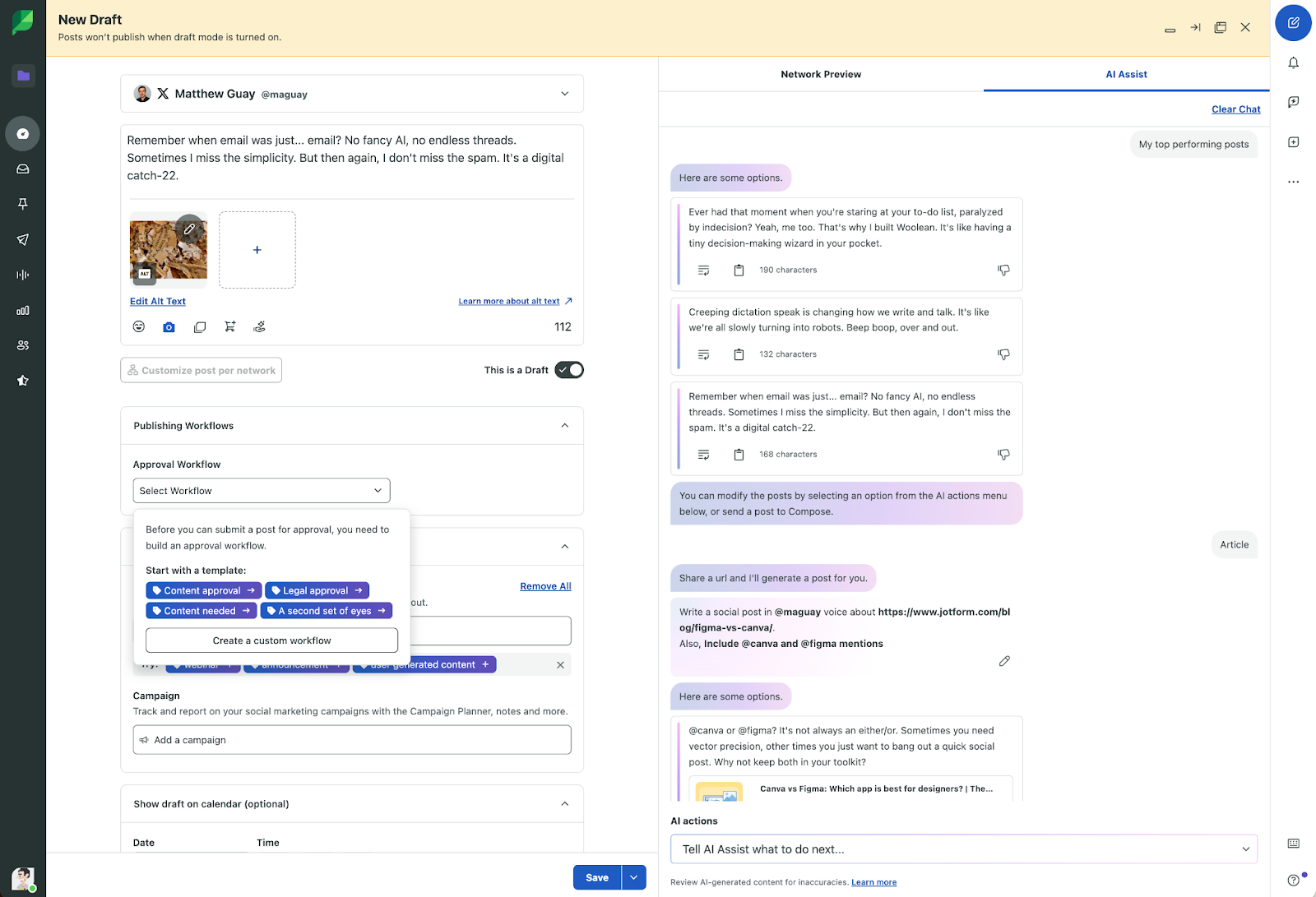Open the shopping cart product tag icon
This screenshot has width=1316, height=897.
(229, 326)
